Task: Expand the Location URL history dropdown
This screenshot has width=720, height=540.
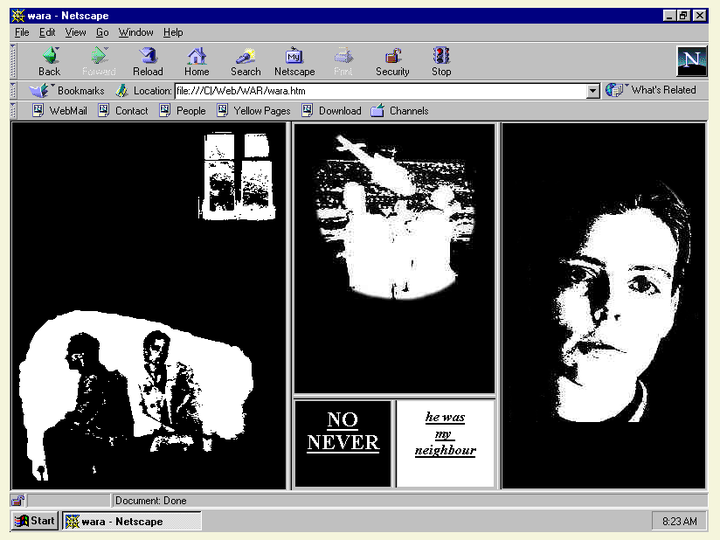Action: [592, 91]
